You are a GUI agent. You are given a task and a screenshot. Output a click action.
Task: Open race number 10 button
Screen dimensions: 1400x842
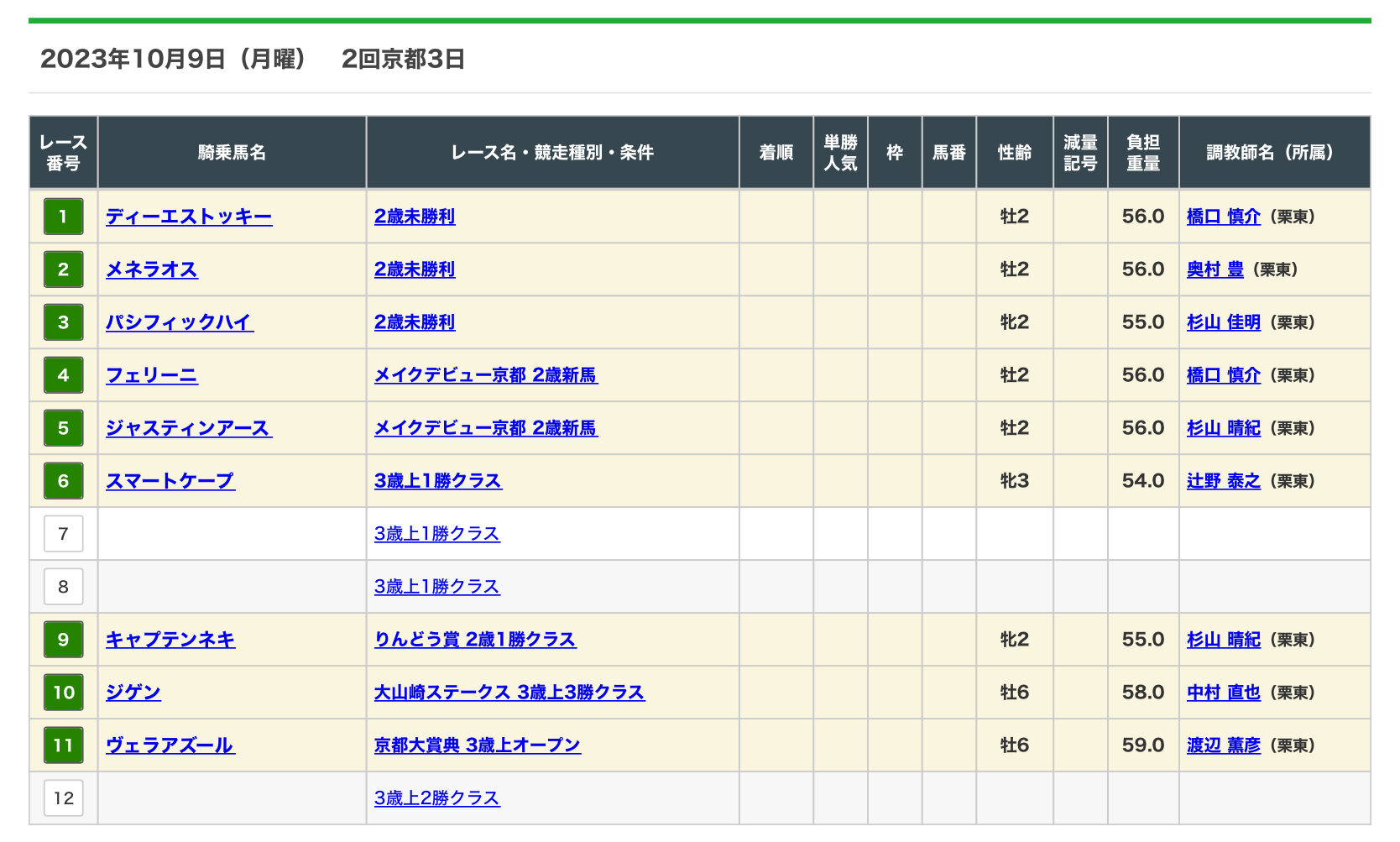[63, 693]
